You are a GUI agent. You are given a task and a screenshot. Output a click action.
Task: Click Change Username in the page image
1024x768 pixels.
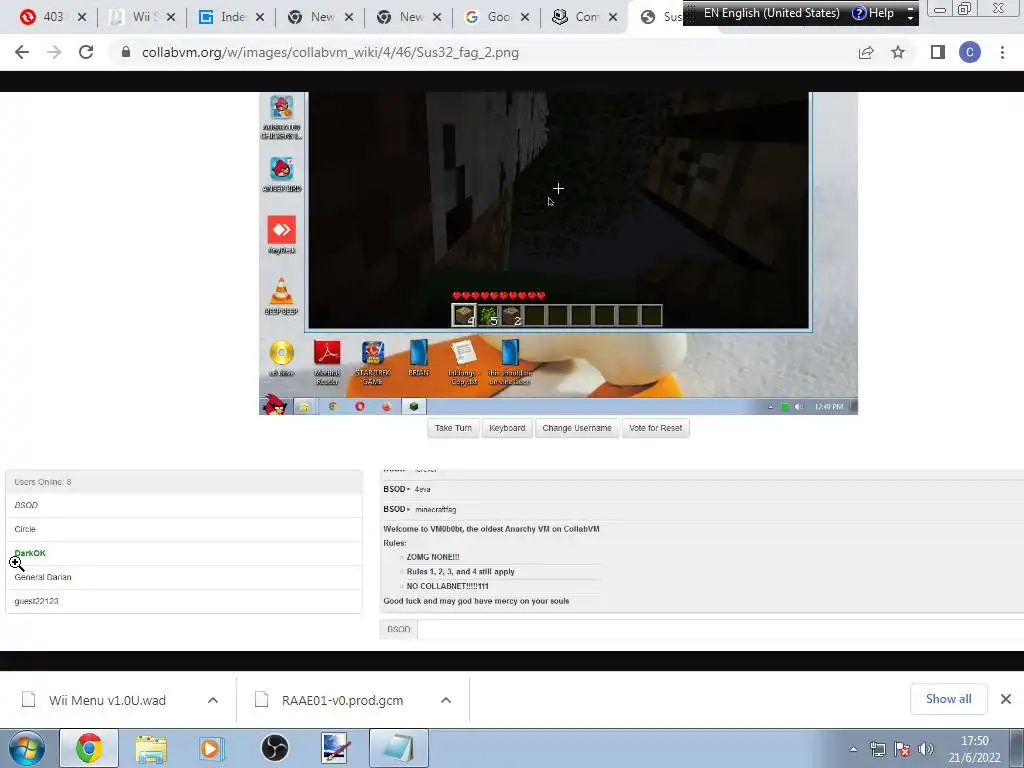577,428
